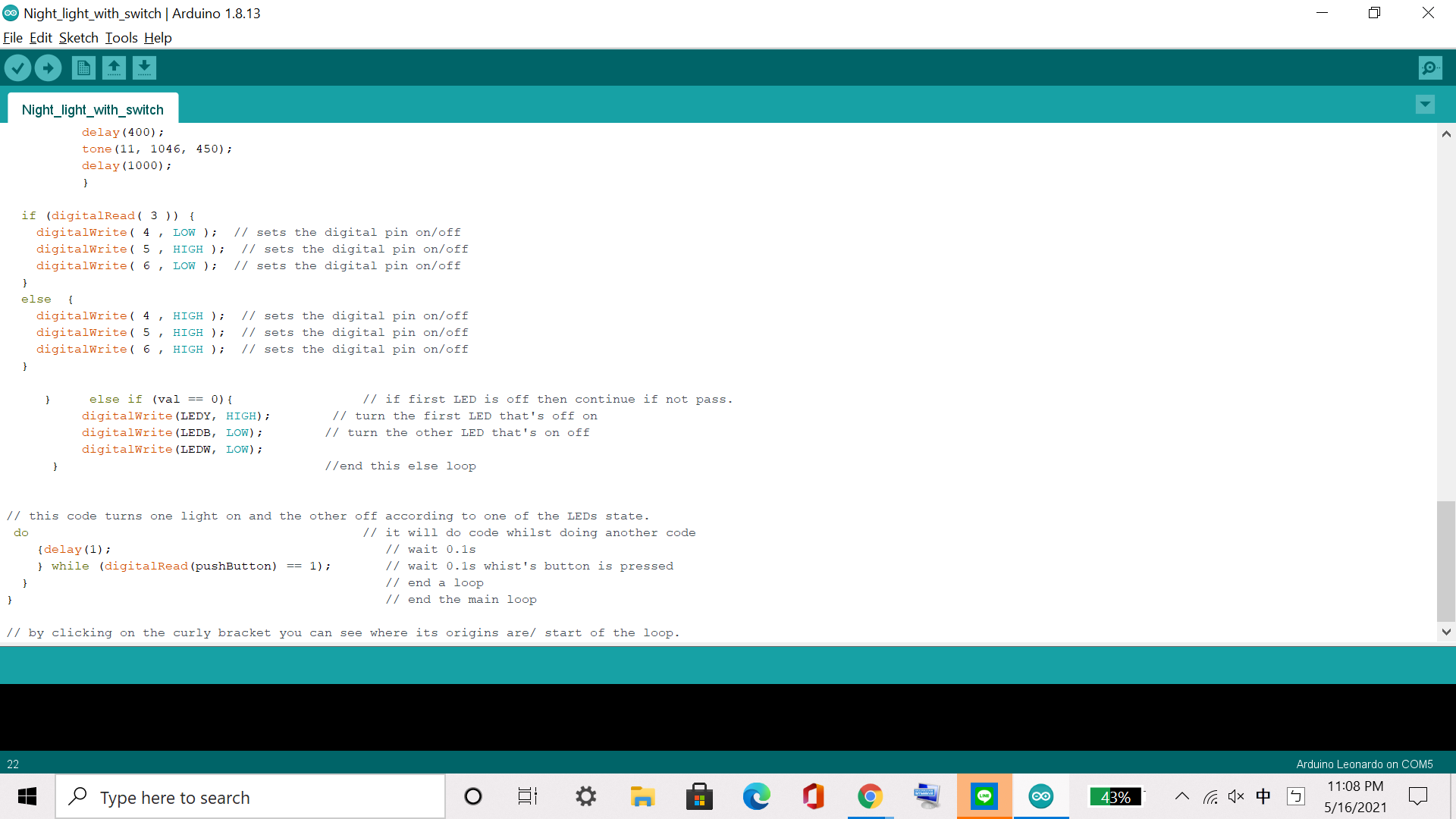Switch to Google Chrome on the taskbar
The height and width of the screenshot is (819, 1456).
(x=870, y=796)
